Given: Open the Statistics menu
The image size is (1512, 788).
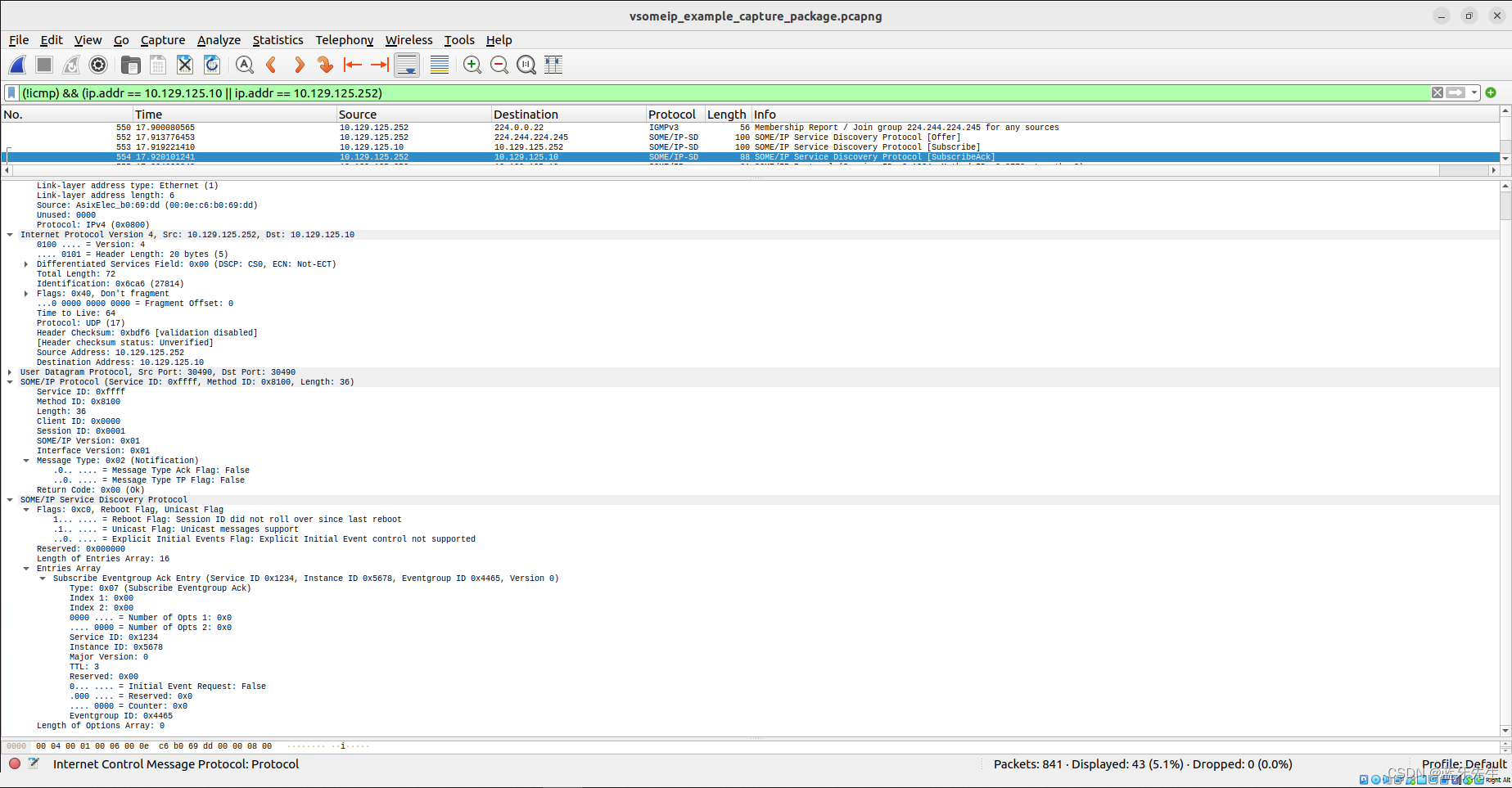Looking at the screenshot, I should [278, 40].
